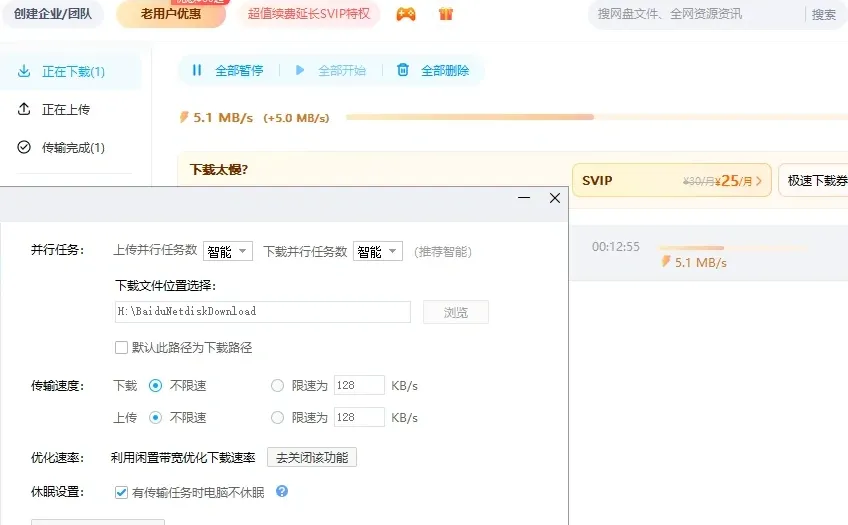Select 上传 不限速 radio button
The width and height of the screenshot is (848, 525).
(155, 417)
